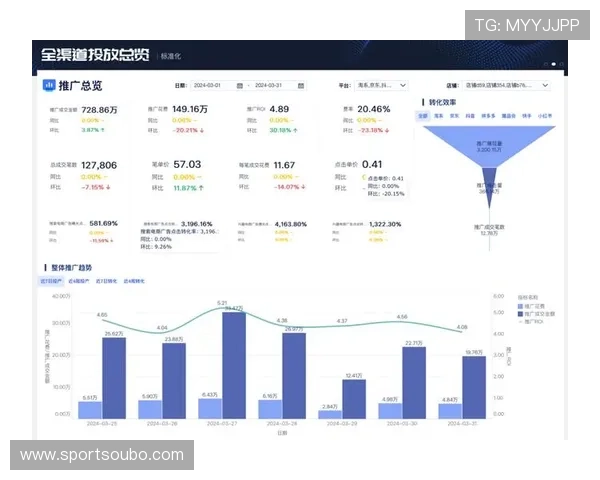
Task: Click the light bar labeled 2.84万
Action: click(330, 415)
